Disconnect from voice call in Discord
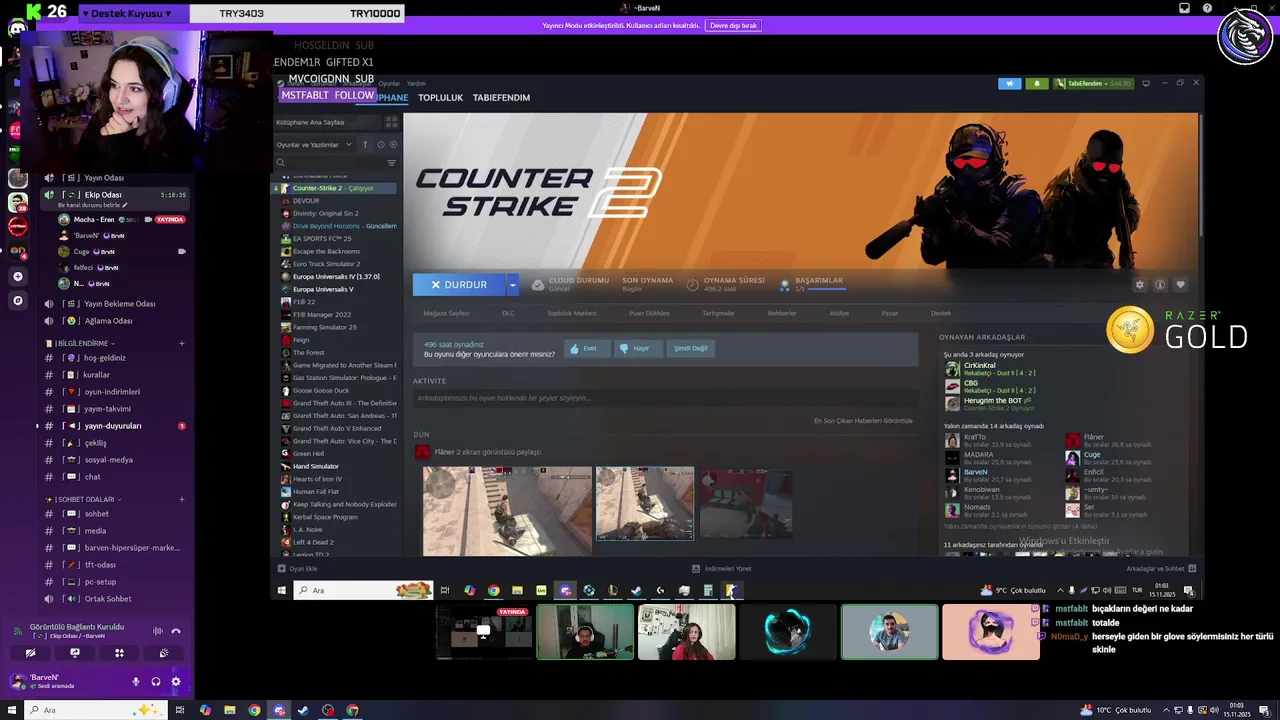Screen dimensions: 1280x720 (176, 631)
